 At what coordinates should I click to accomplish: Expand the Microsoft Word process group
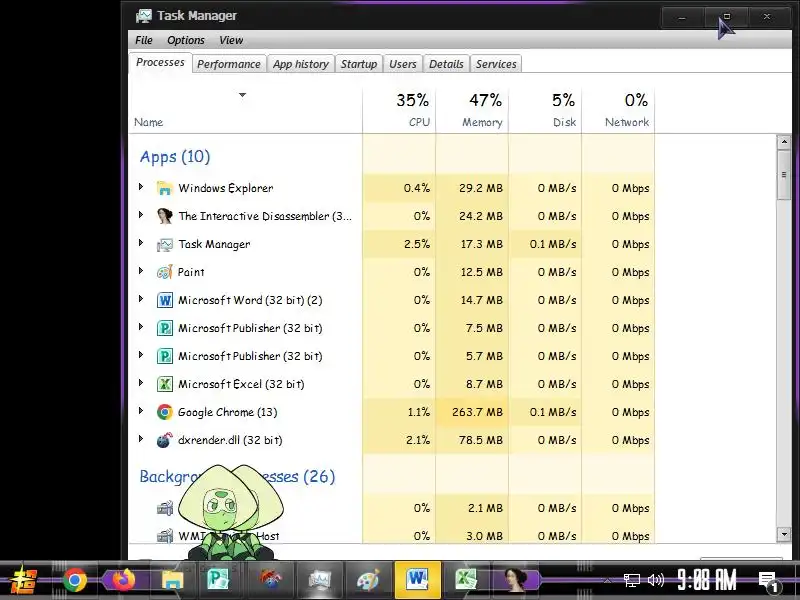coord(141,299)
